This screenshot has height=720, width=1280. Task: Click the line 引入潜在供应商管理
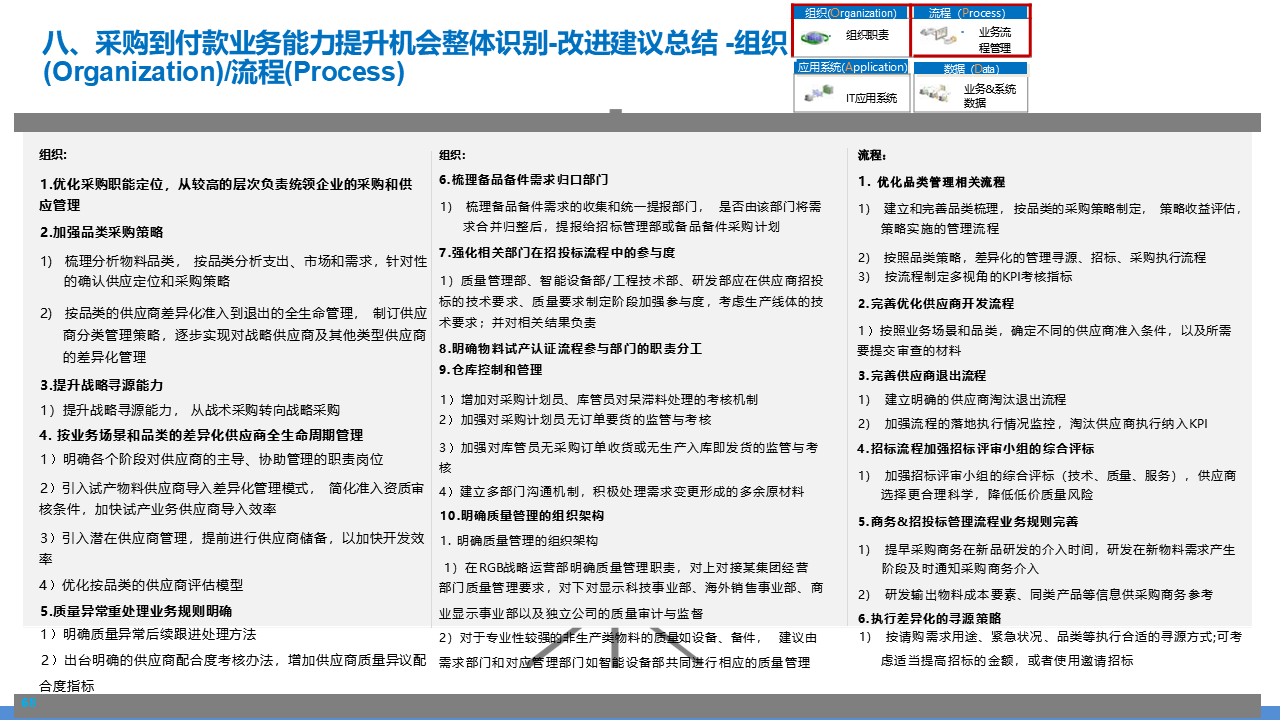[x=233, y=547]
